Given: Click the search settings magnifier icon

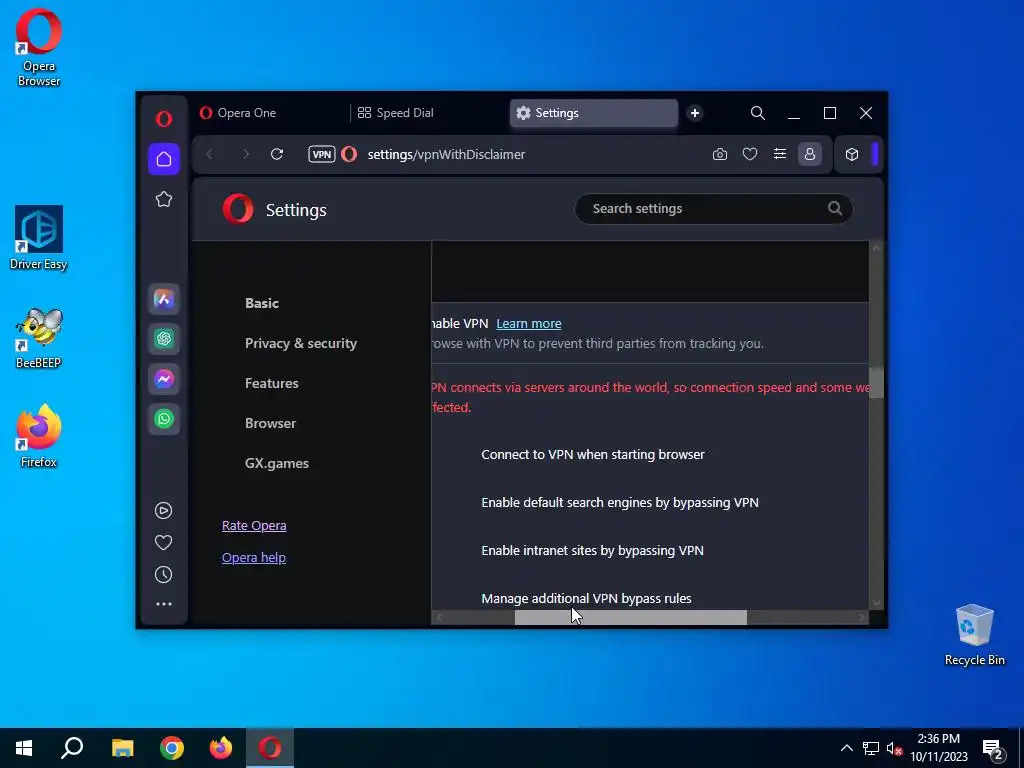Looking at the screenshot, I should point(835,208).
